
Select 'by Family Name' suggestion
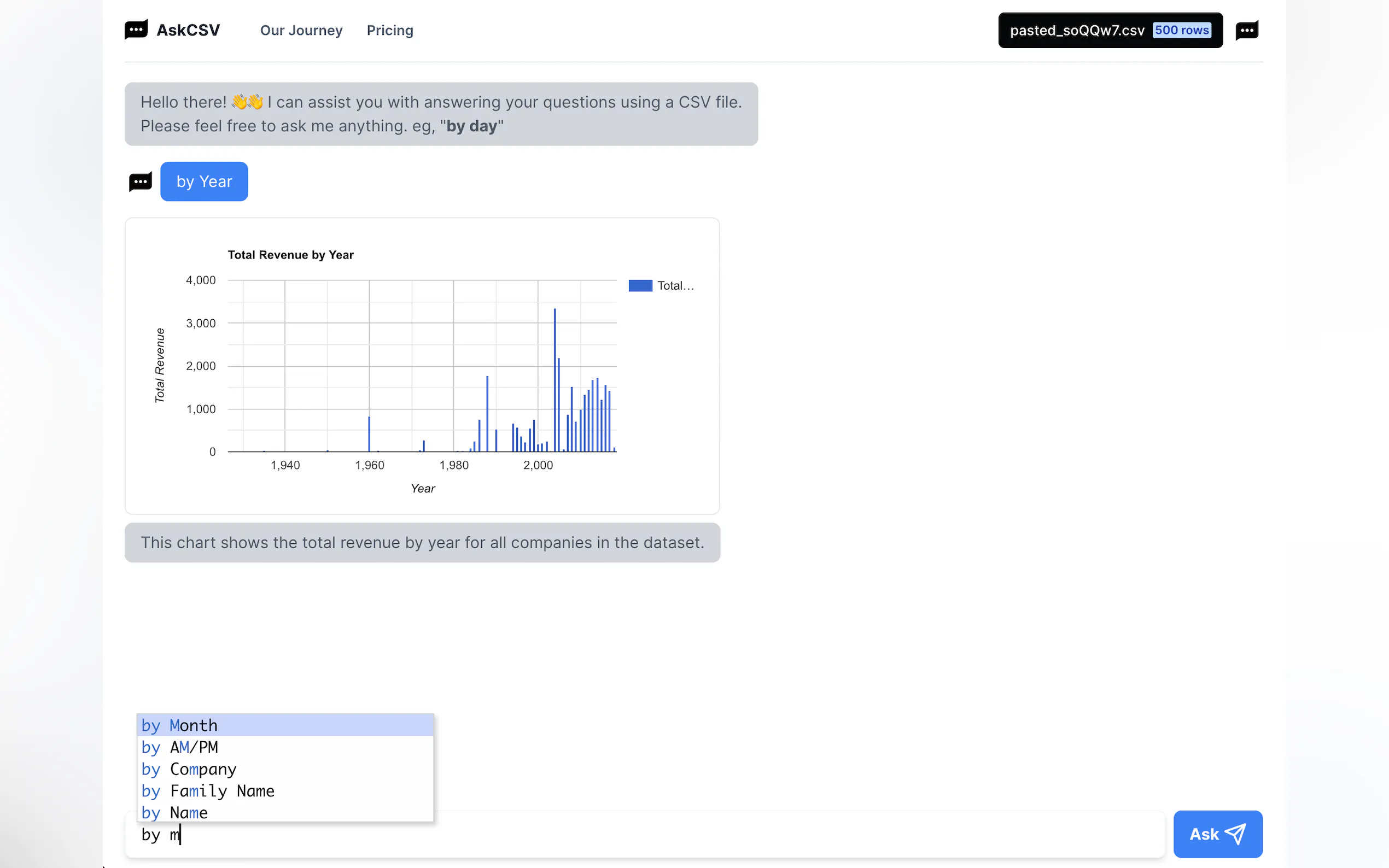(x=285, y=790)
